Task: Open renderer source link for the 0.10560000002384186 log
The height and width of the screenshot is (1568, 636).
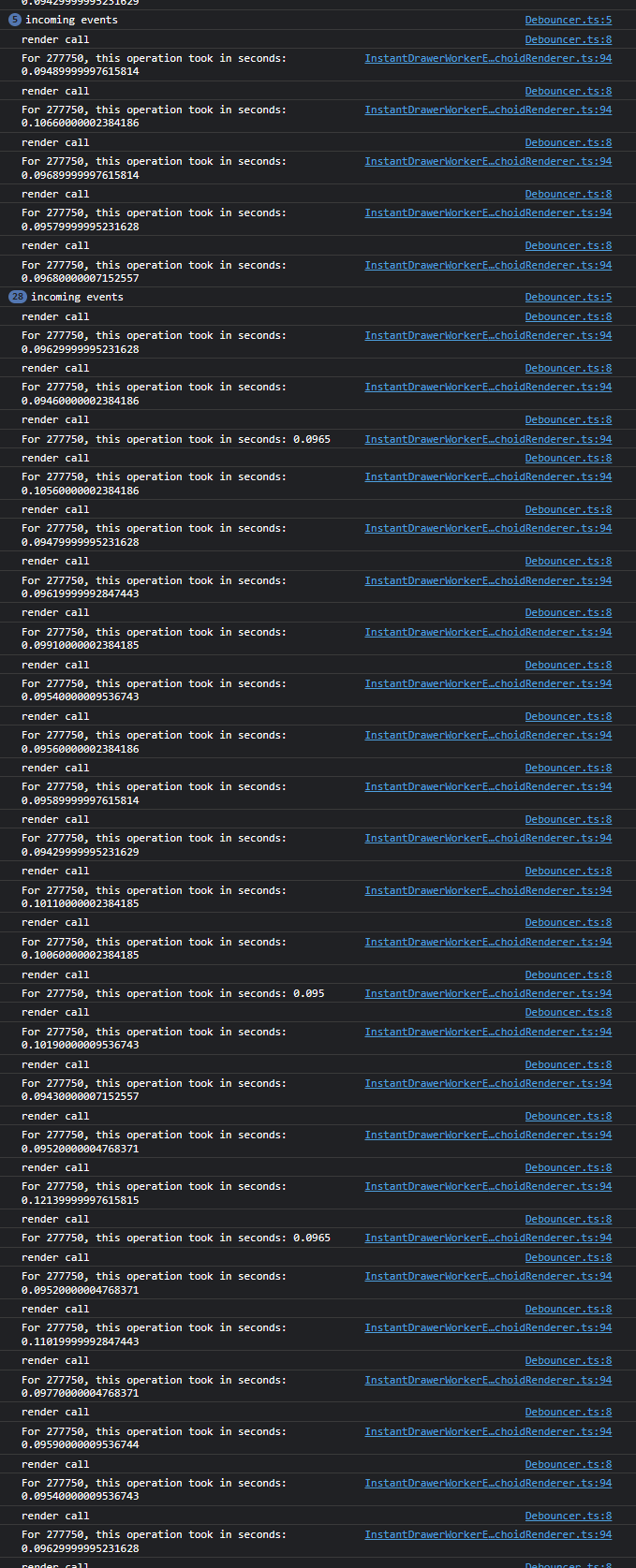Action: tap(488, 476)
